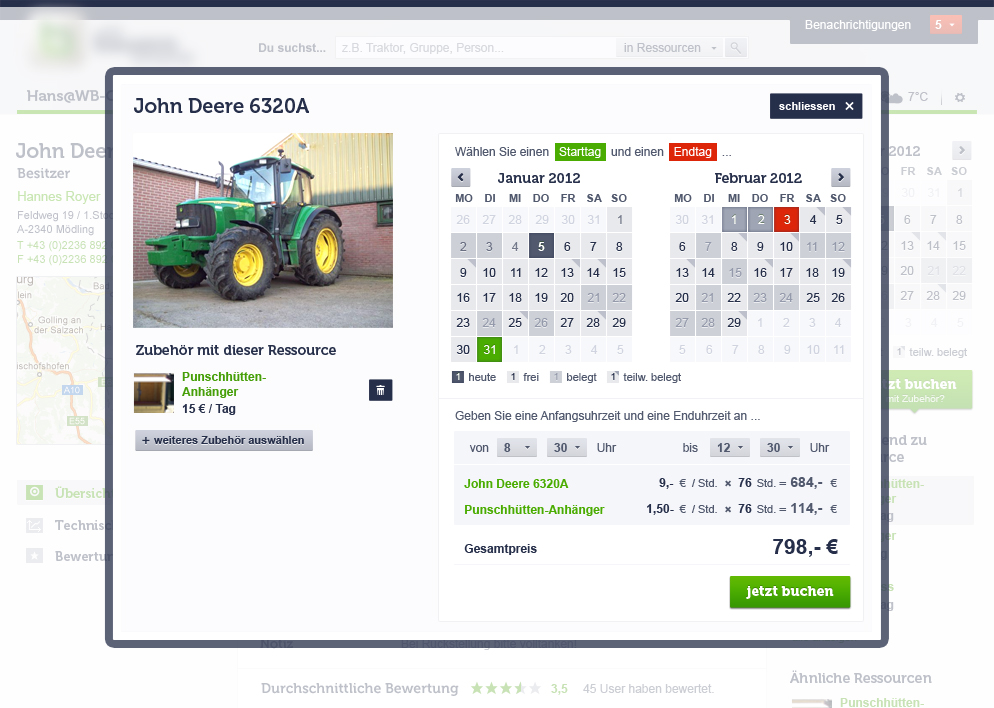The height and width of the screenshot is (708, 994).
Task: Open the 'in Ressourcen' search scope dropdown
Action: point(669,48)
